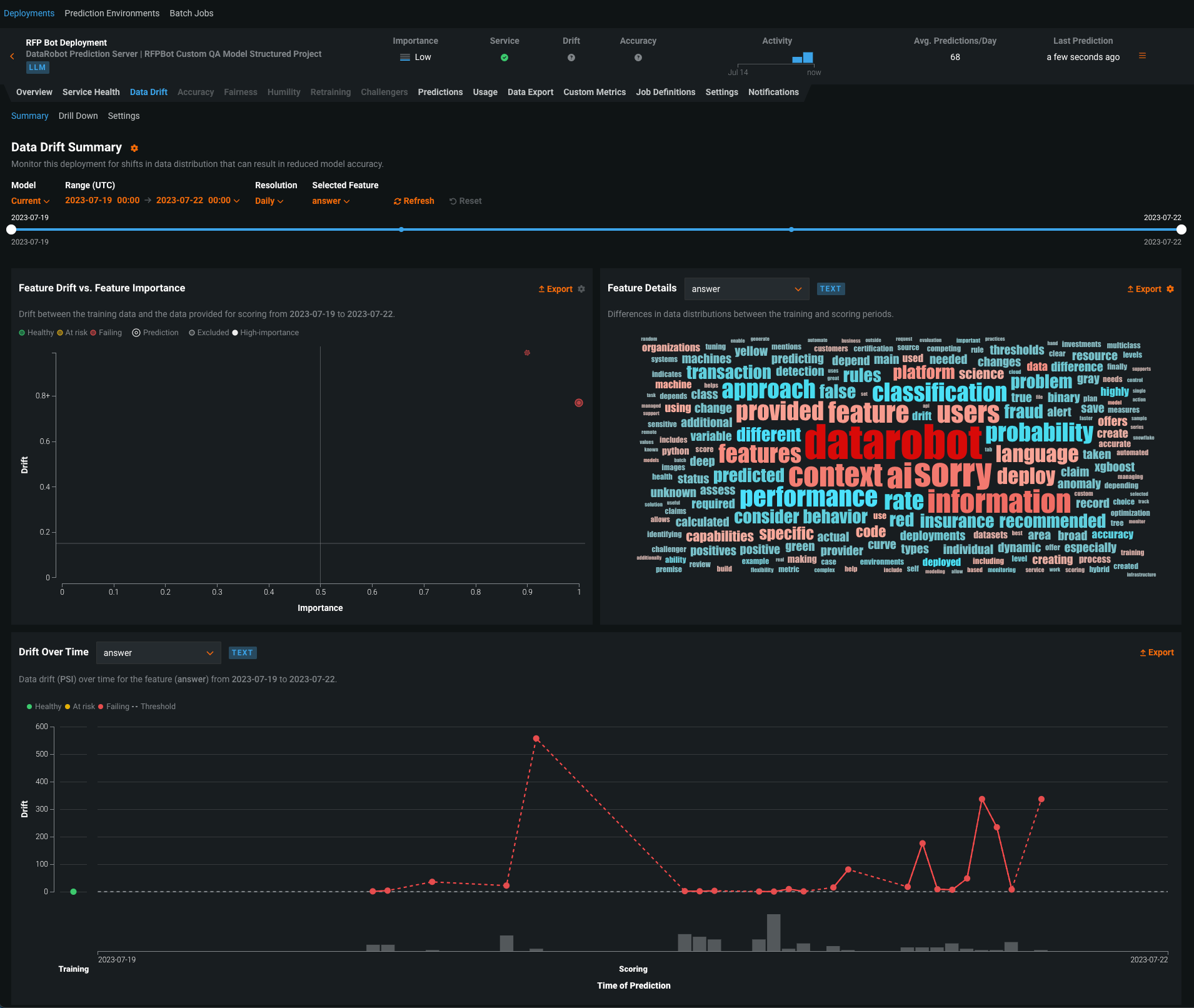1194x1008 pixels.
Task: Open the Drift Over Time answer dropdown
Action: (158, 653)
